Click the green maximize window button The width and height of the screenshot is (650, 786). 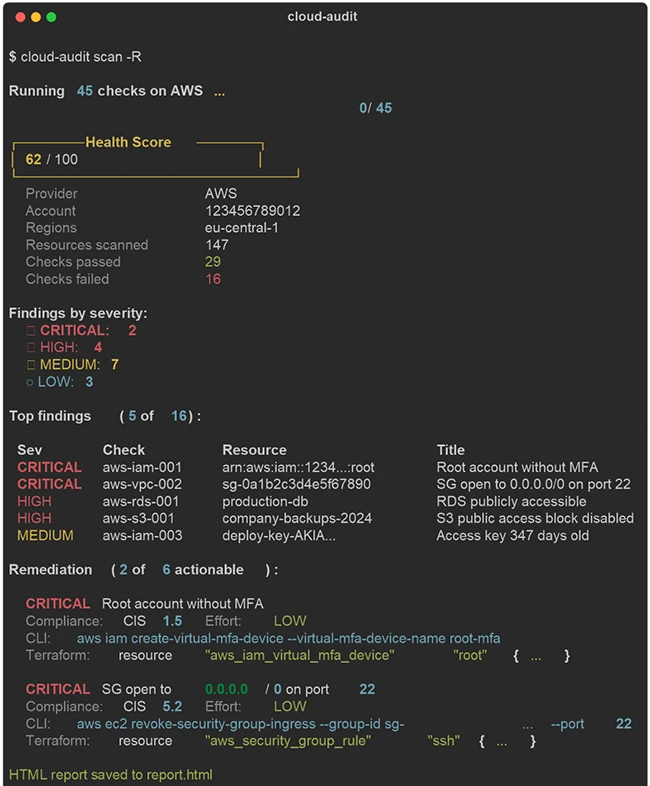coord(52,17)
